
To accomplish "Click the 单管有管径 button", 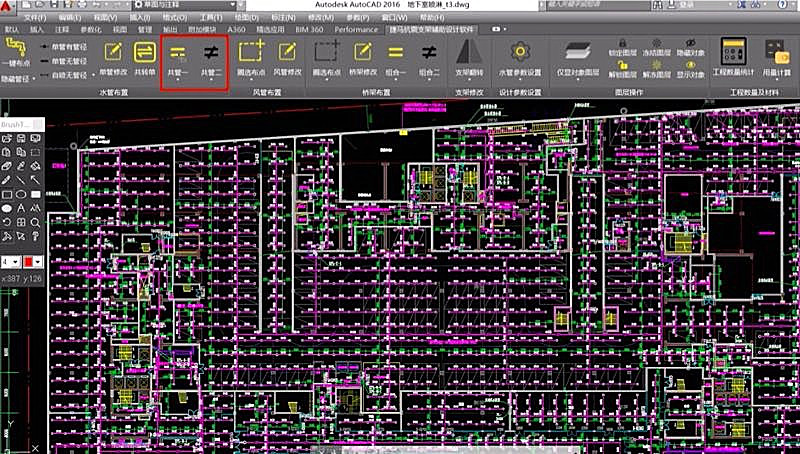I will tap(66, 46).
